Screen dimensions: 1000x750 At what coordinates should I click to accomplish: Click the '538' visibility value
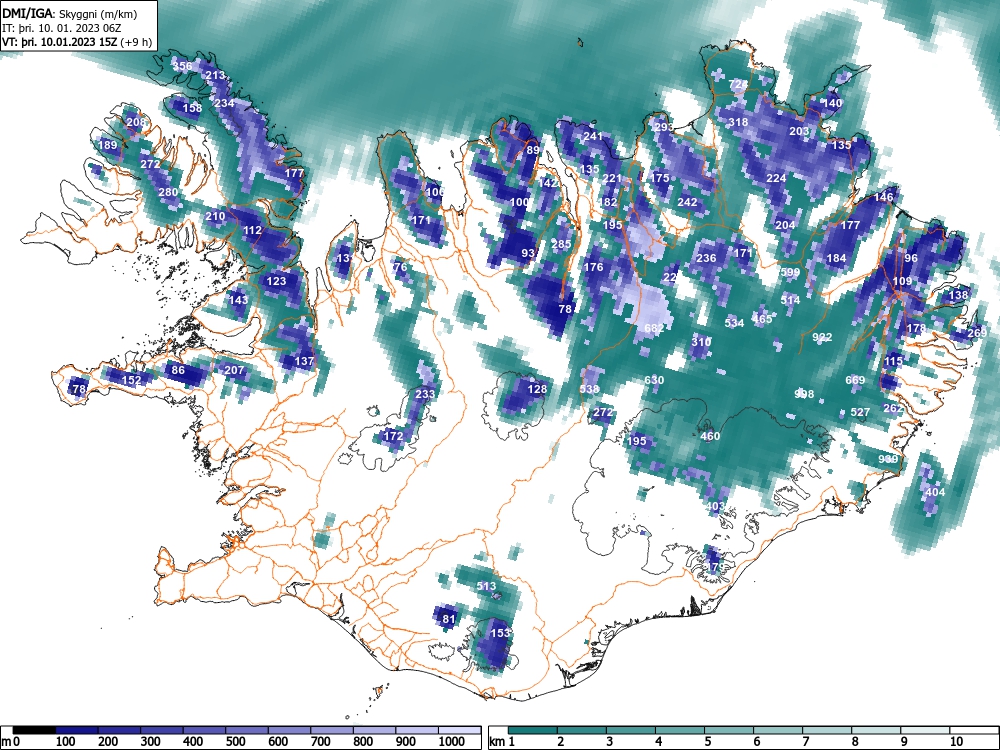pyautogui.click(x=589, y=389)
